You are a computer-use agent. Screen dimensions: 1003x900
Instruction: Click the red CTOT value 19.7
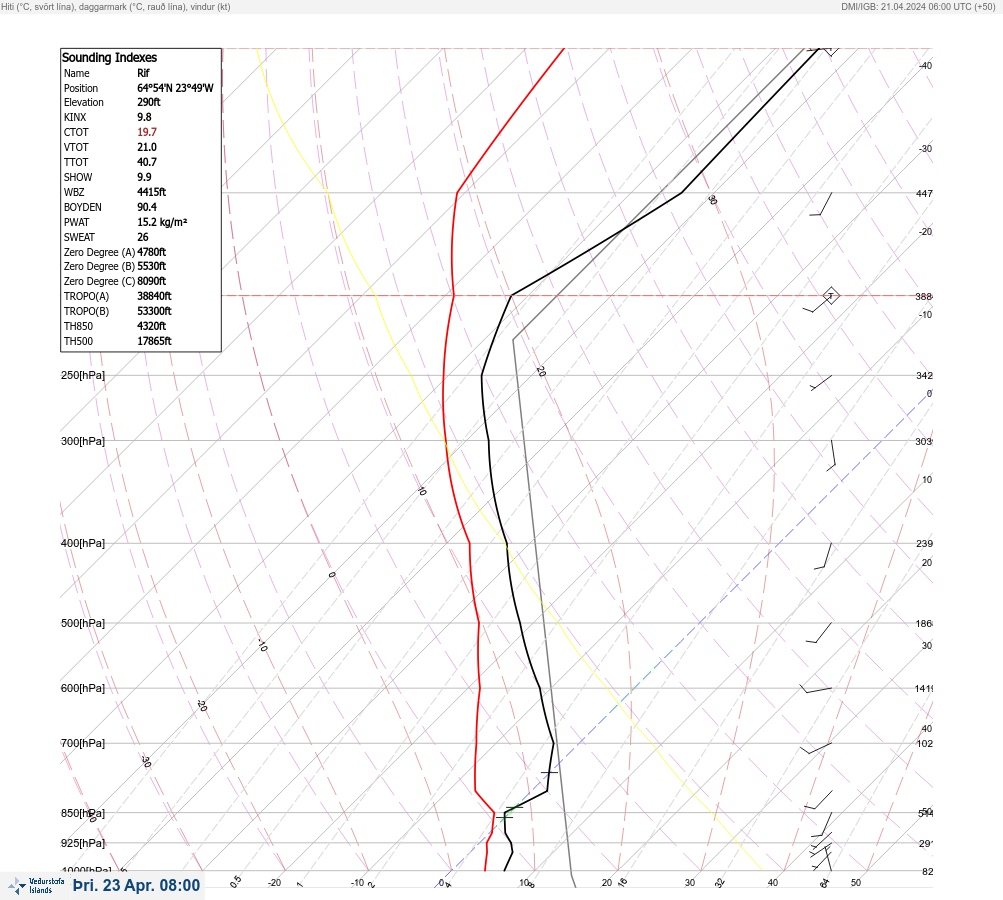(x=146, y=132)
